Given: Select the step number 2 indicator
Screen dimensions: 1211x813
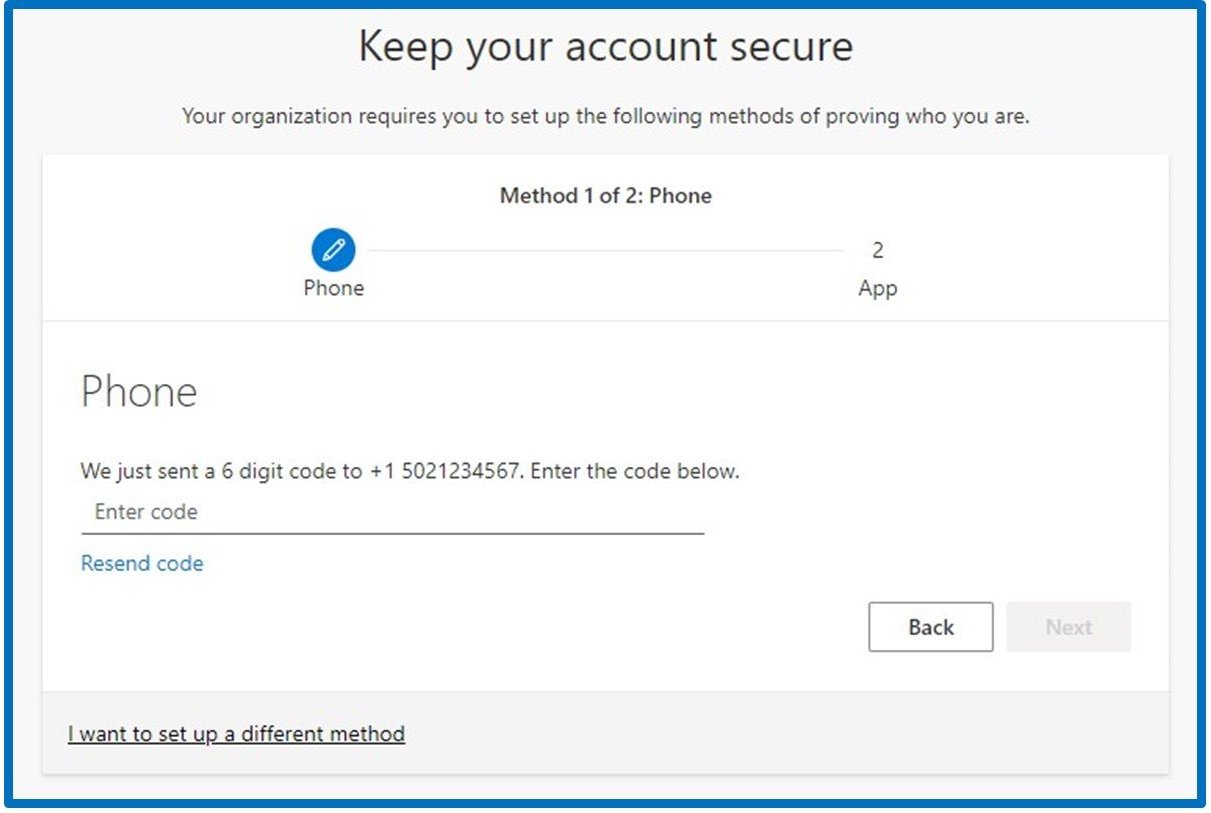Looking at the screenshot, I should click(x=877, y=250).
